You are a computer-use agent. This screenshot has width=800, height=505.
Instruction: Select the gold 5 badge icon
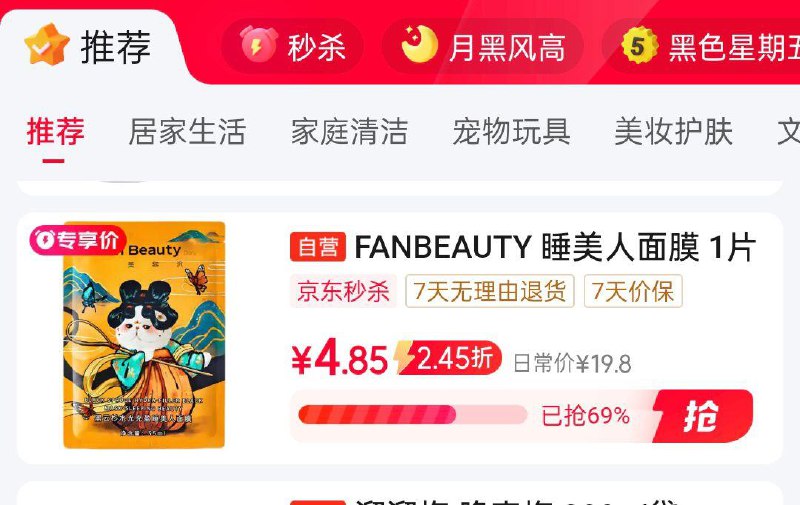pos(639,45)
